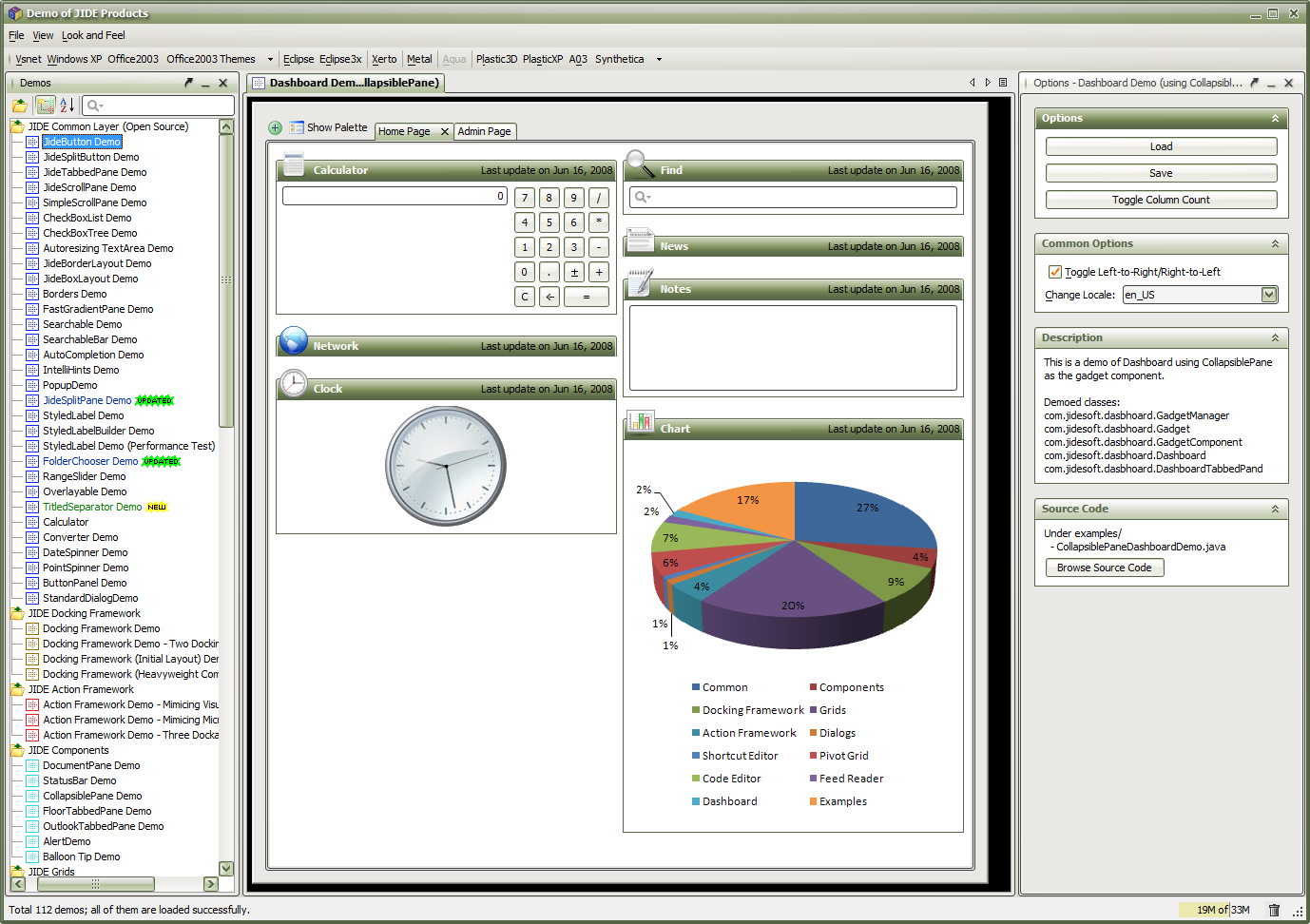Toggle Left-to-Right/Right-to-Left checkbox
1310x924 pixels.
[x=1054, y=272]
